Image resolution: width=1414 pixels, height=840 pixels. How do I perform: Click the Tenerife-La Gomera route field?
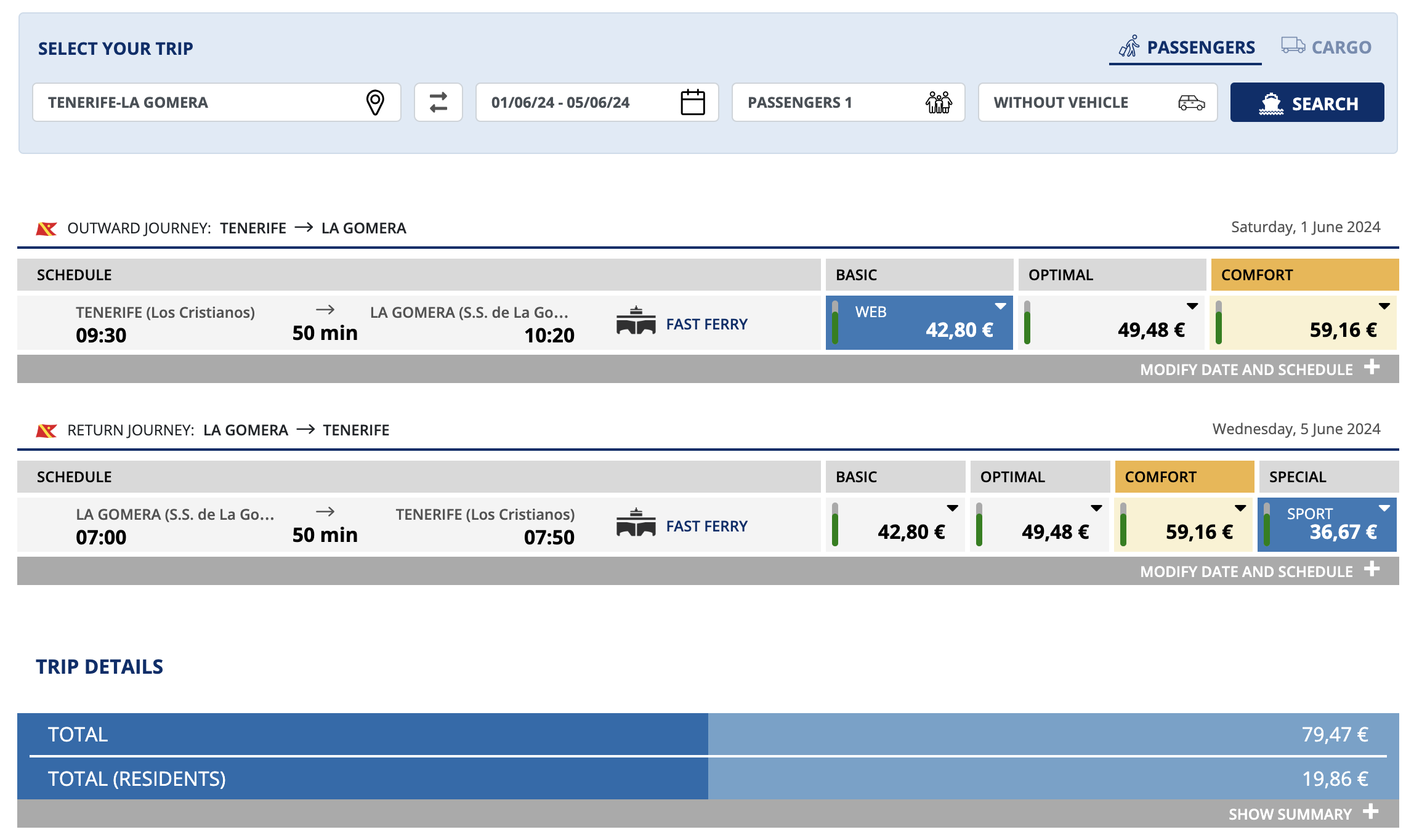point(217,102)
